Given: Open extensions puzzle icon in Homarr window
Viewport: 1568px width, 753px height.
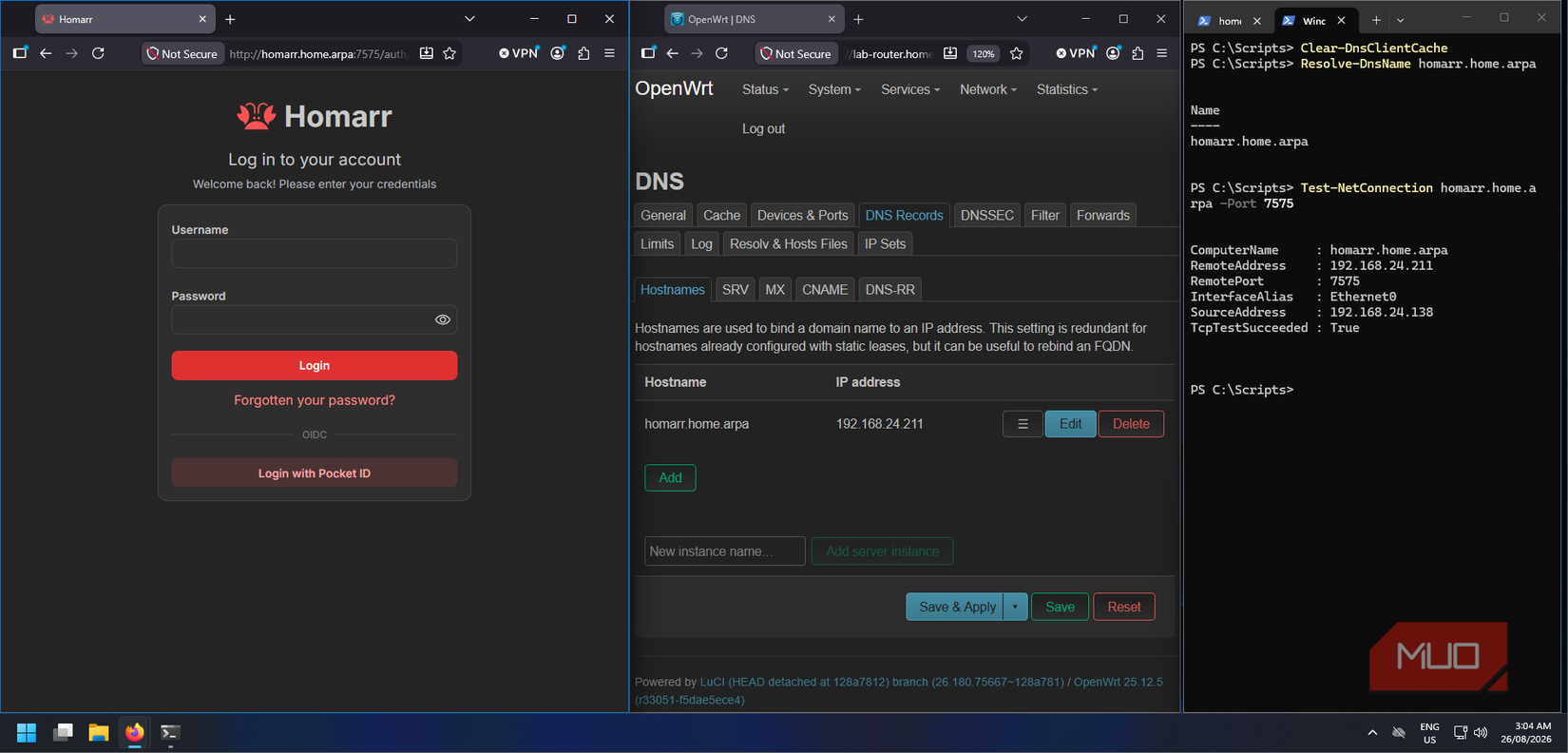Looking at the screenshot, I should pos(583,53).
